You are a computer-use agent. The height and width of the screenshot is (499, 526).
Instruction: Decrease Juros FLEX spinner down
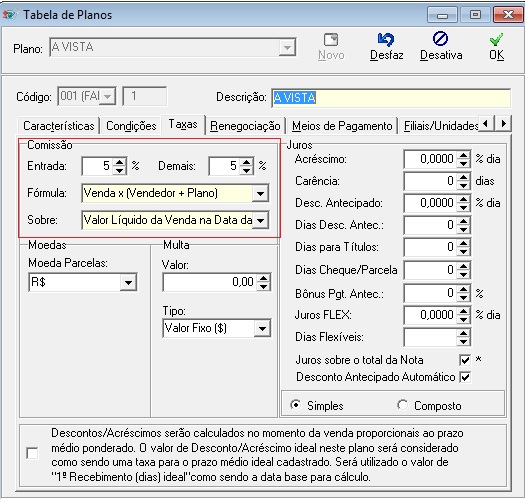click(464, 319)
